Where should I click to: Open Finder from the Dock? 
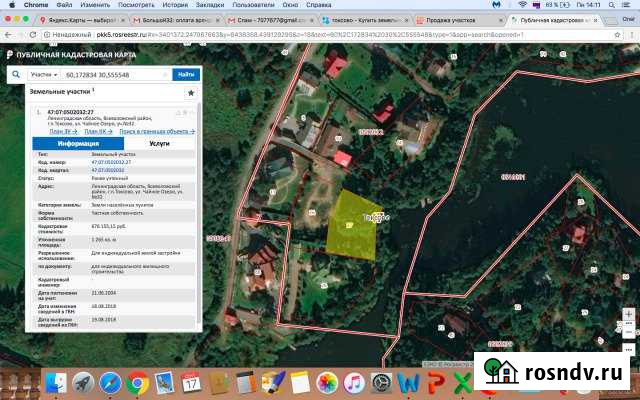[56, 382]
